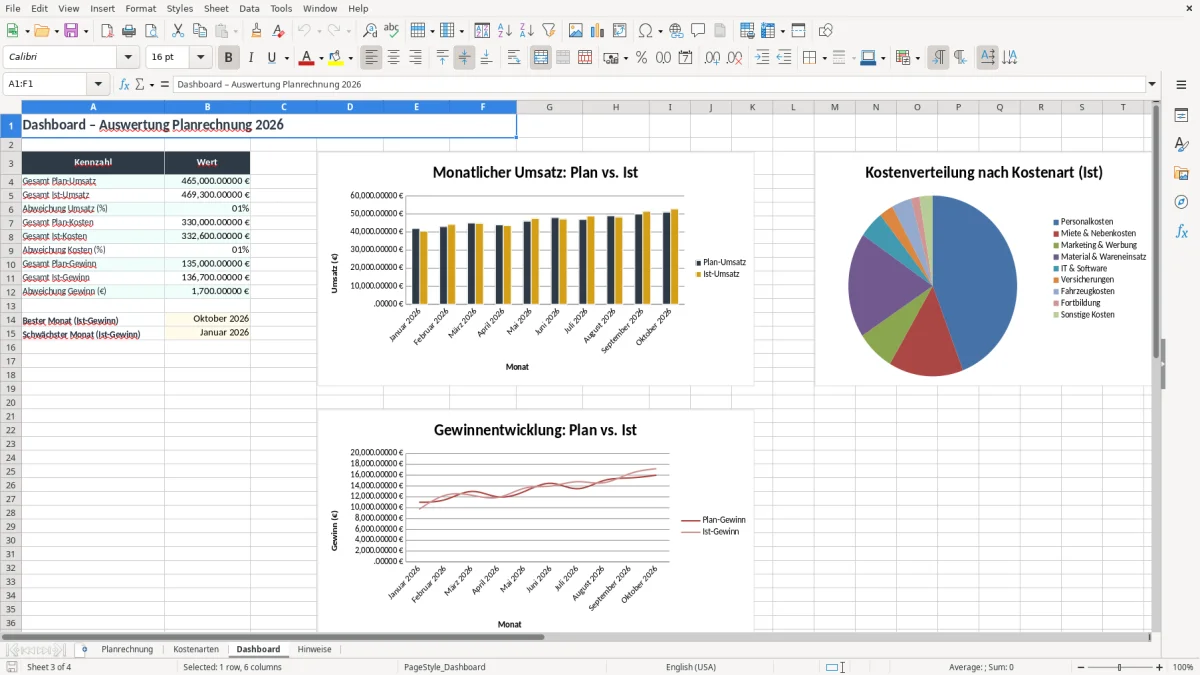Screen dimensions: 1200x675
Task: Click PageStyle_Dashboard in the status bar
Action: (445, 667)
